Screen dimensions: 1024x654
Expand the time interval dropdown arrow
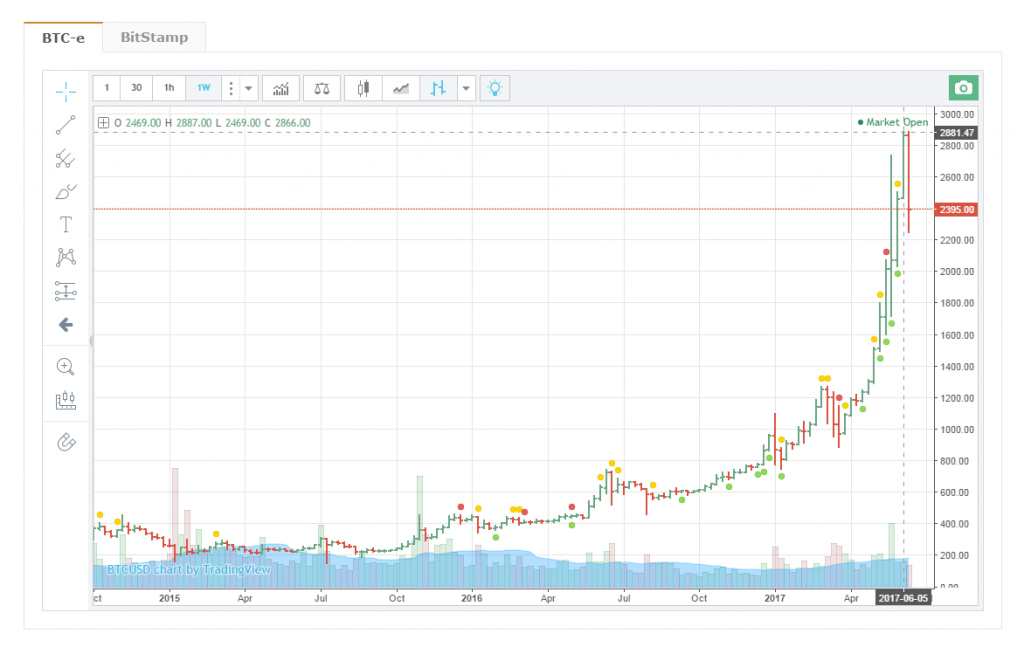click(248, 88)
